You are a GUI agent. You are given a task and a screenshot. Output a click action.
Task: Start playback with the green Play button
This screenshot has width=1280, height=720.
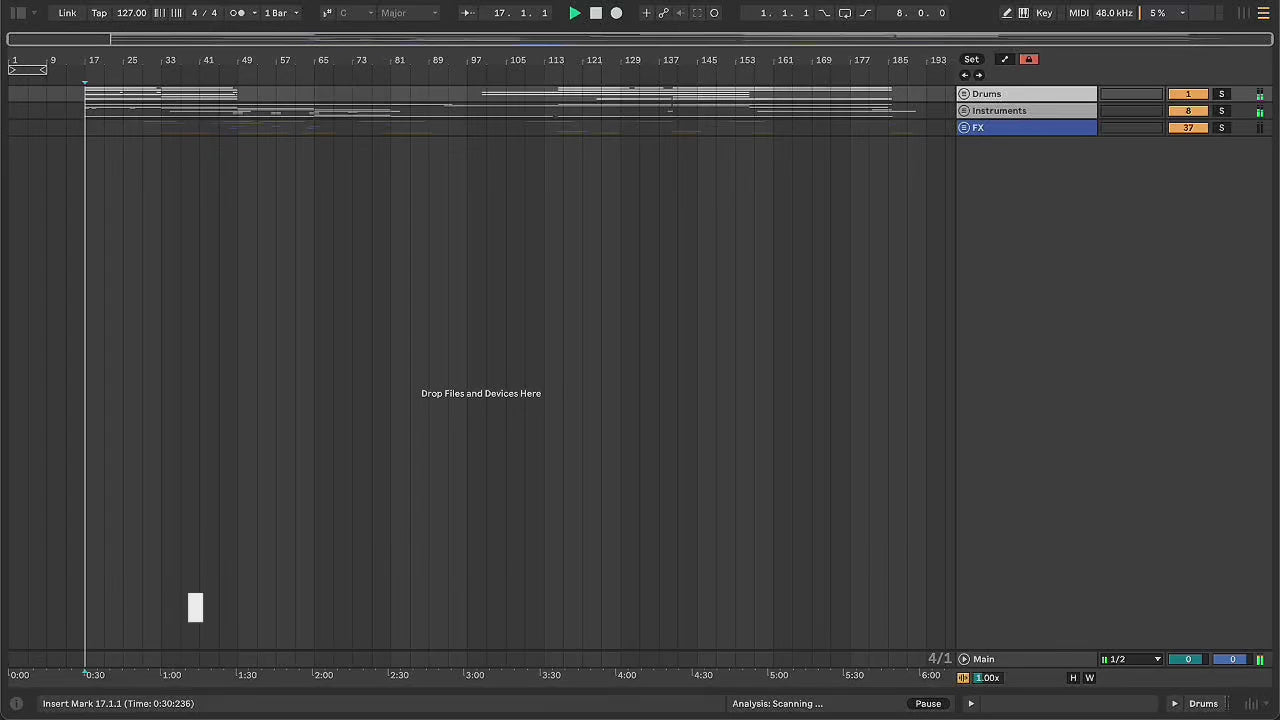575,13
